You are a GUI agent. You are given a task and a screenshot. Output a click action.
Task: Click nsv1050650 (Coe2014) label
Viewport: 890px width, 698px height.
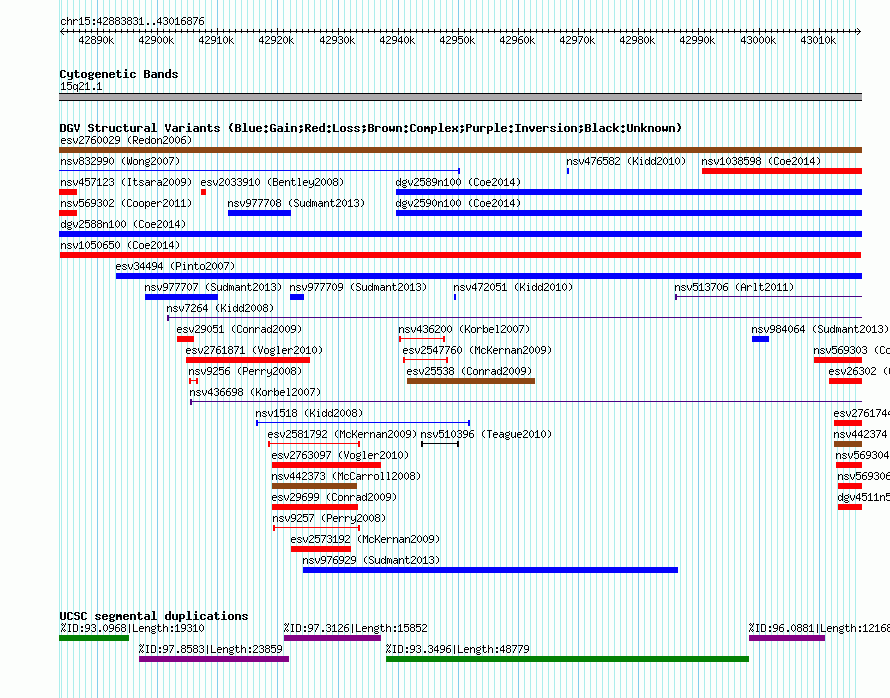coord(120,245)
